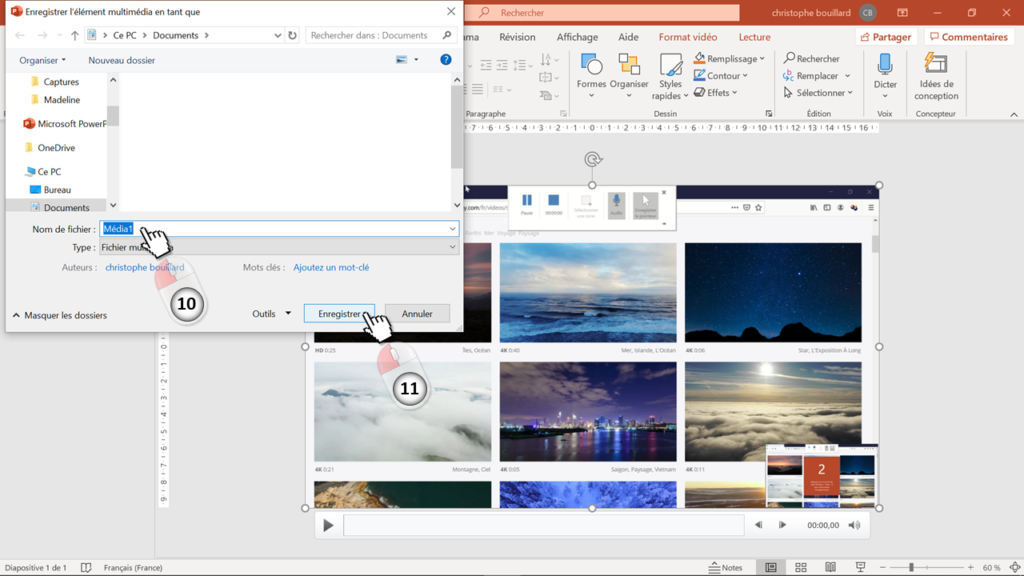Switch to the Révision tab
Image resolution: width=1024 pixels, height=576 pixels.
(517, 37)
